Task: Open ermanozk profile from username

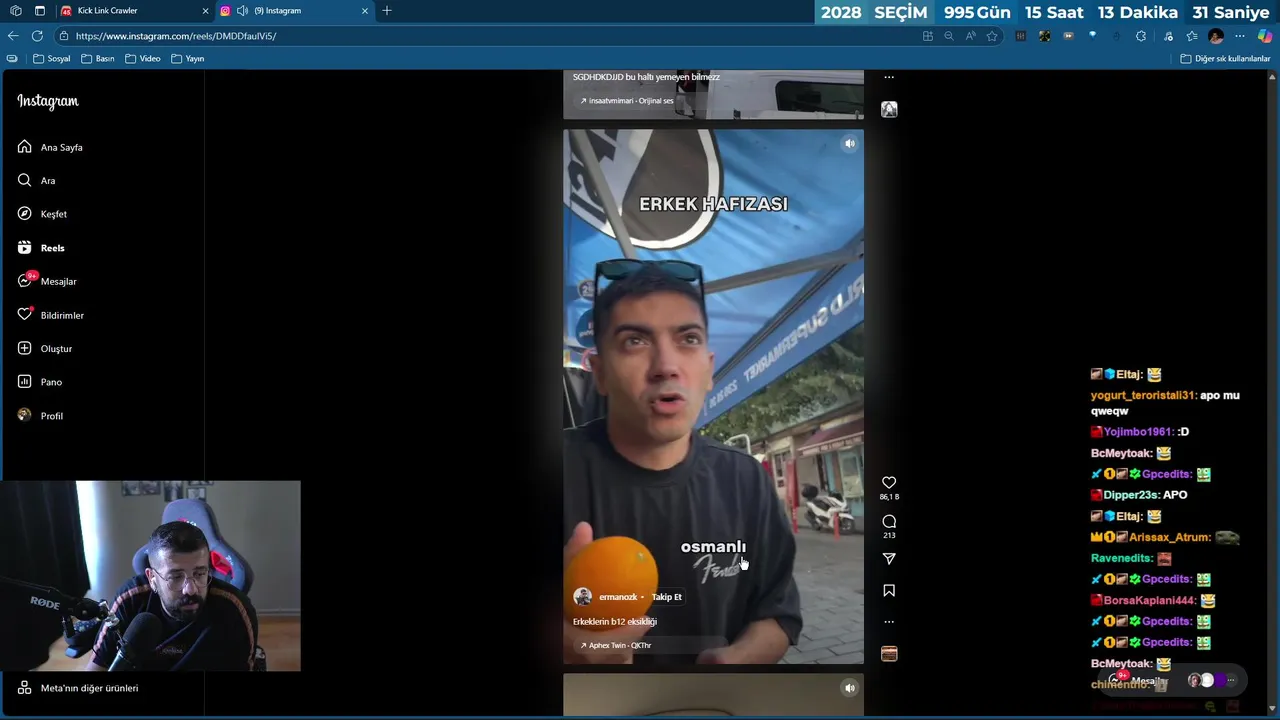Action: click(618, 597)
